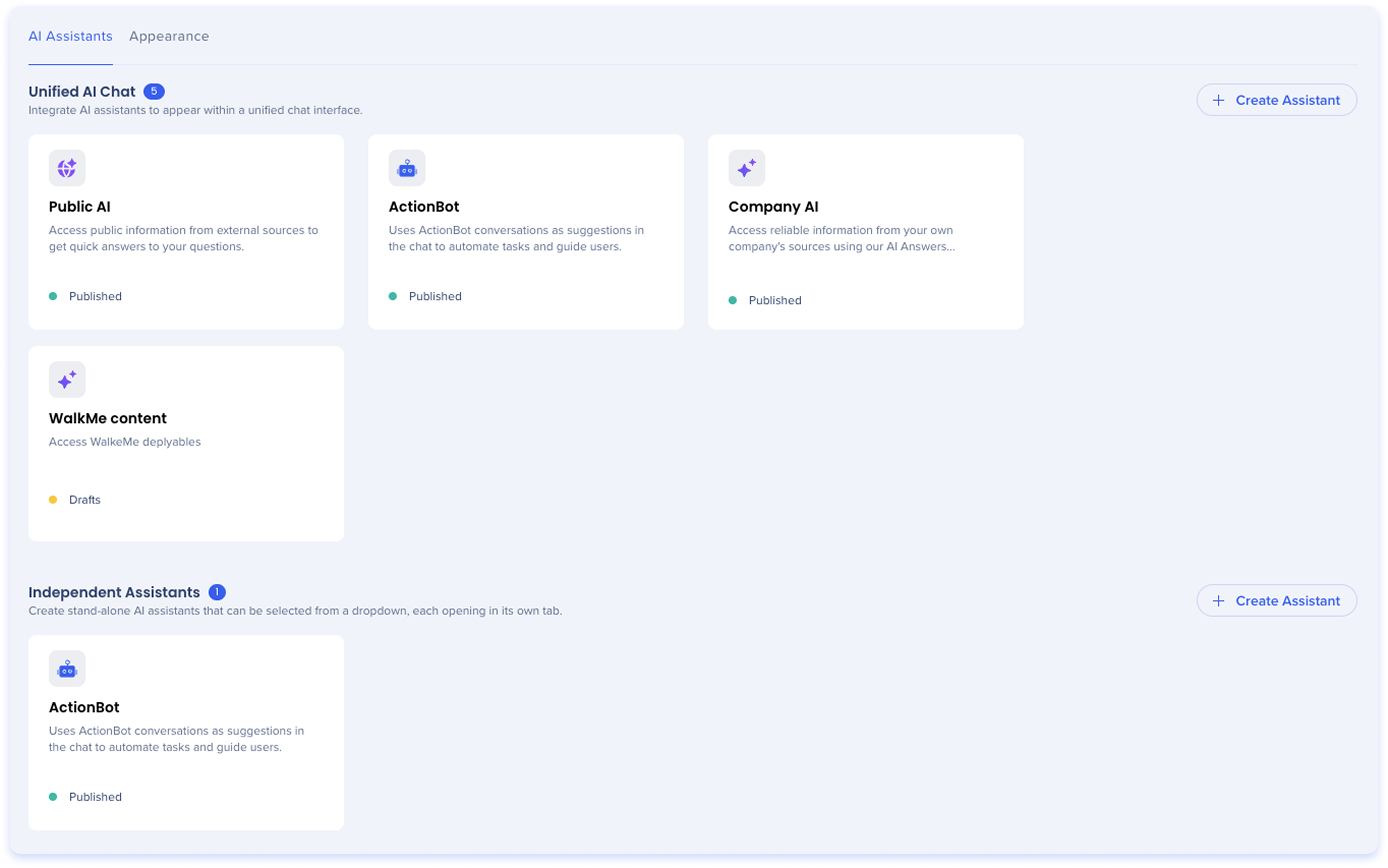Click the ActionBot description in Unified AI Chat
Screen dimensions: 1388x868
516,238
